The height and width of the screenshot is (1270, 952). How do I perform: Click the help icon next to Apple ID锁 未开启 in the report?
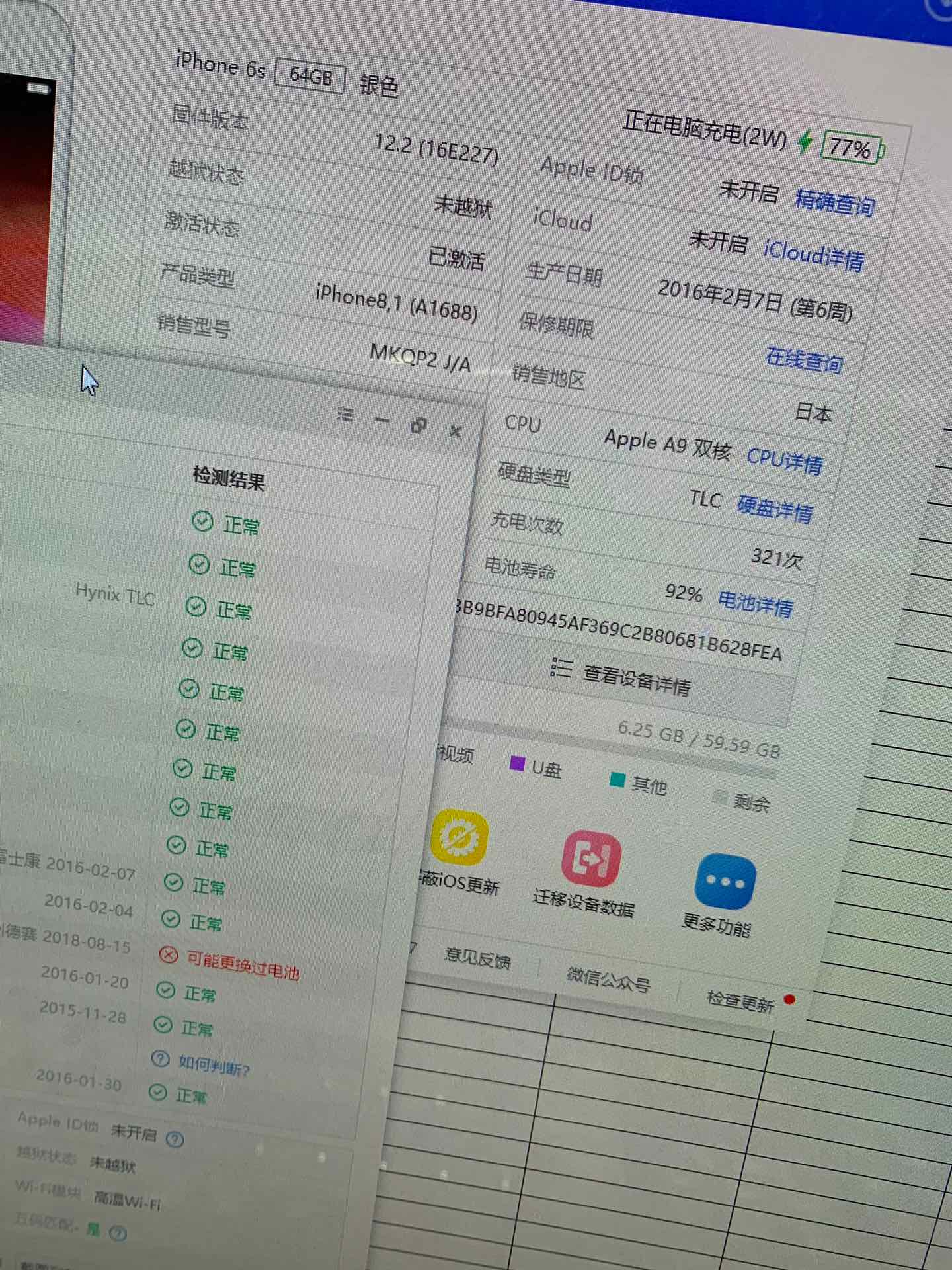click(x=175, y=1138)
